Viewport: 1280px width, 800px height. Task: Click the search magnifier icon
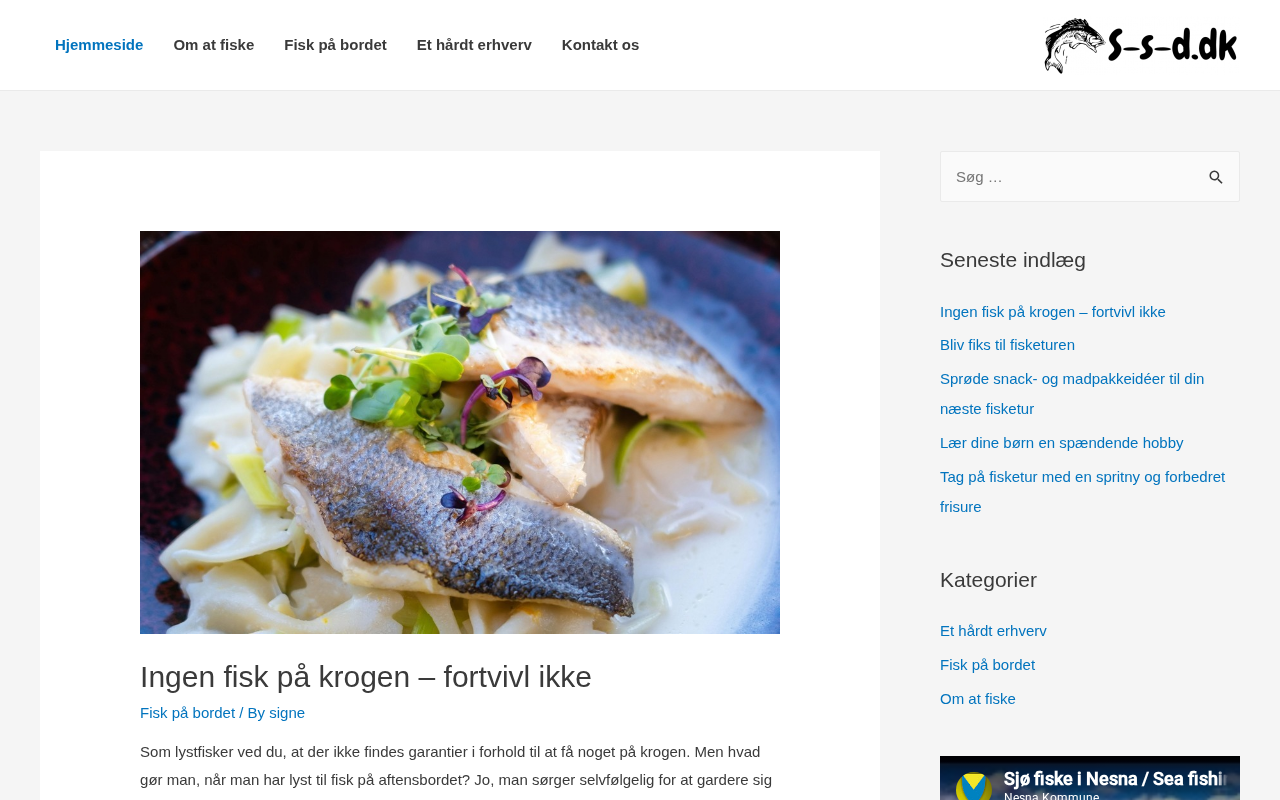[x=1216, y=177]
